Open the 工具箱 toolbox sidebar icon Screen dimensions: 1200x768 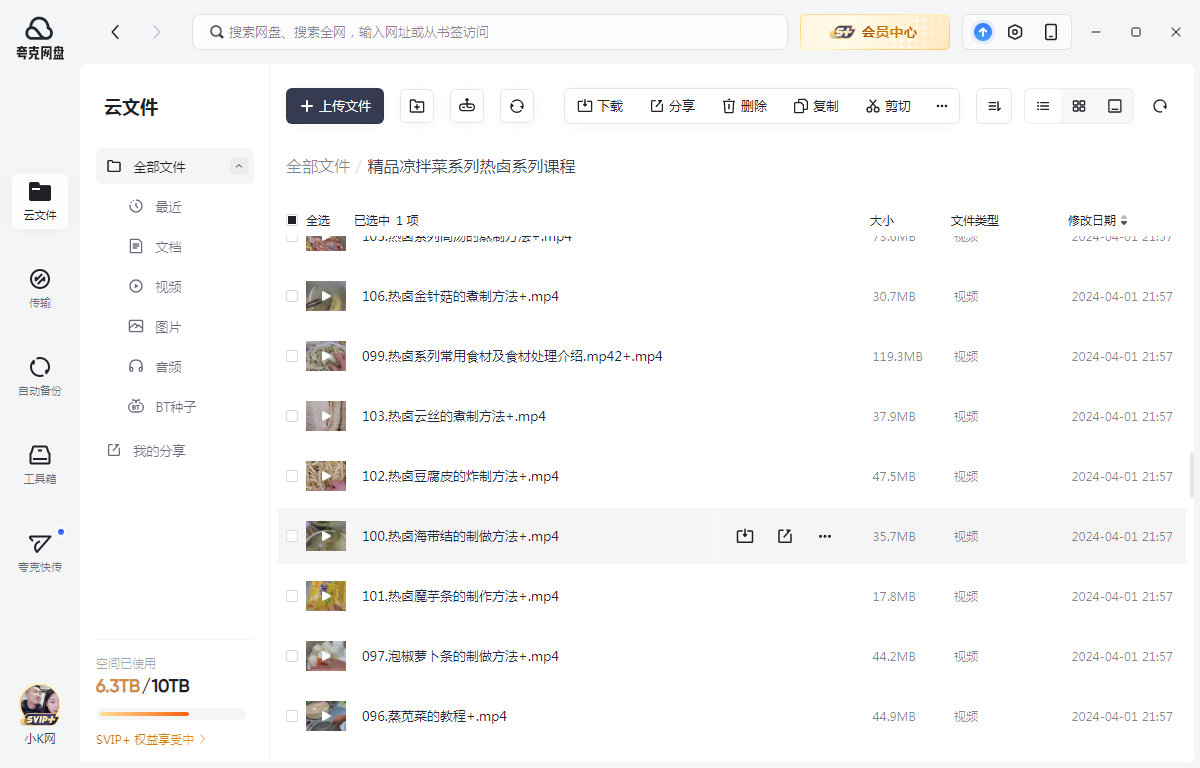[x=40, y=463]
